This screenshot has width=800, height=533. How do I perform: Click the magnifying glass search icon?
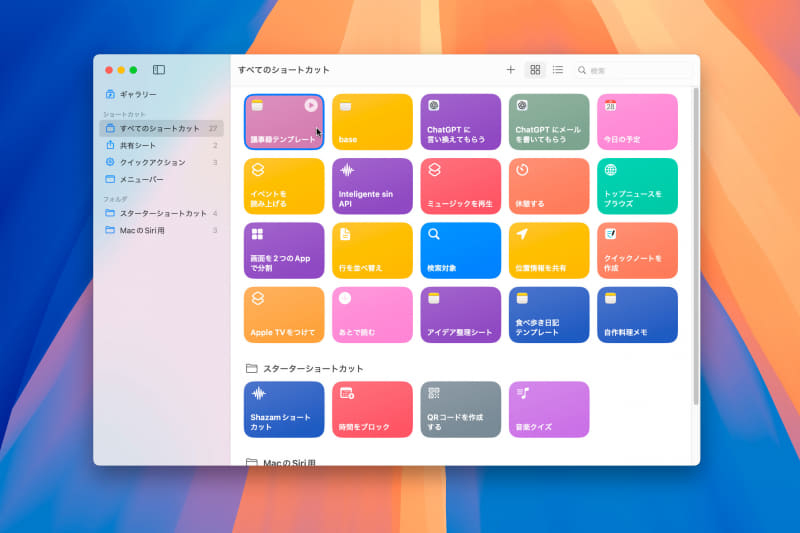[x=582, y=70]
